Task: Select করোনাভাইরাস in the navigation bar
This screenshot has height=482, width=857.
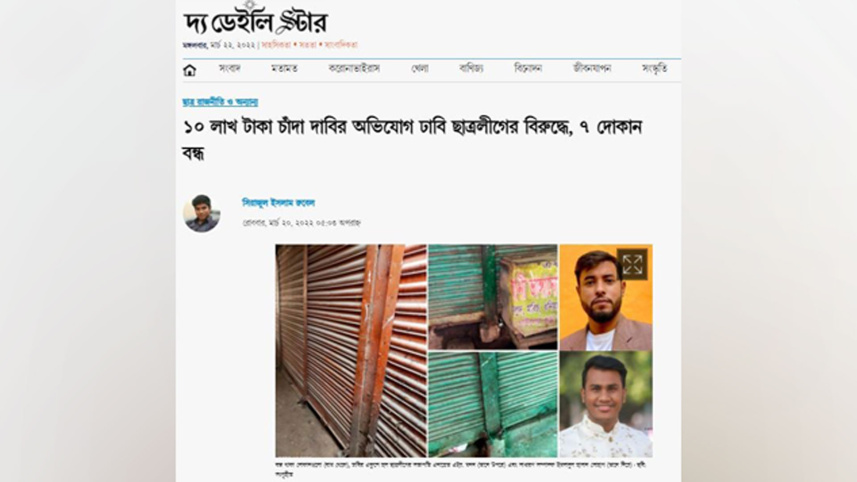Action: [354, 68]
